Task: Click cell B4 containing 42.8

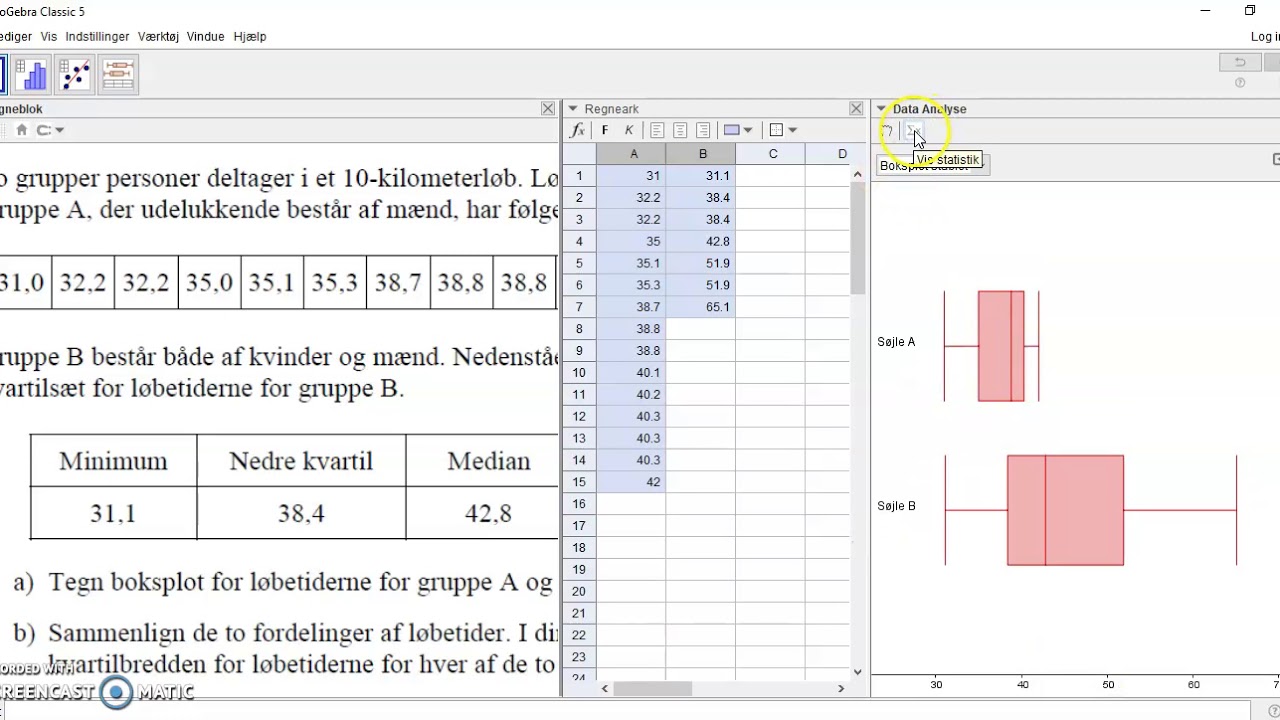Action: coord(701,241)
